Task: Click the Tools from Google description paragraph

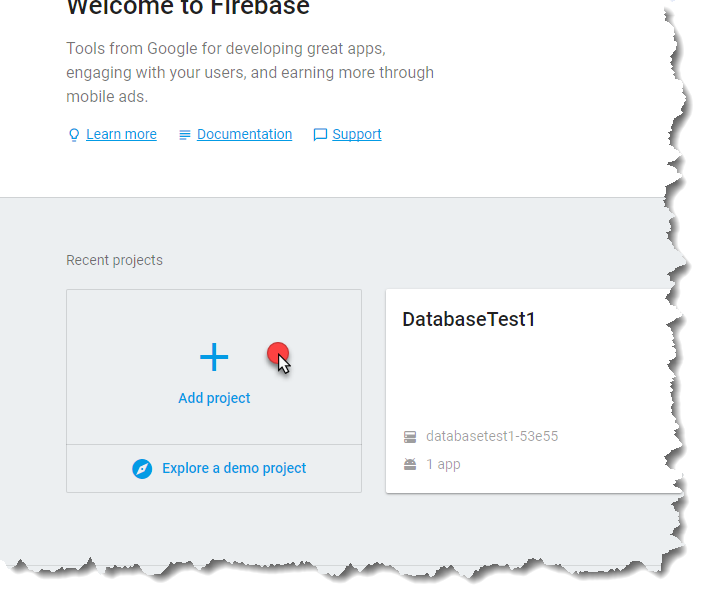Action: (x=250, y=72)
